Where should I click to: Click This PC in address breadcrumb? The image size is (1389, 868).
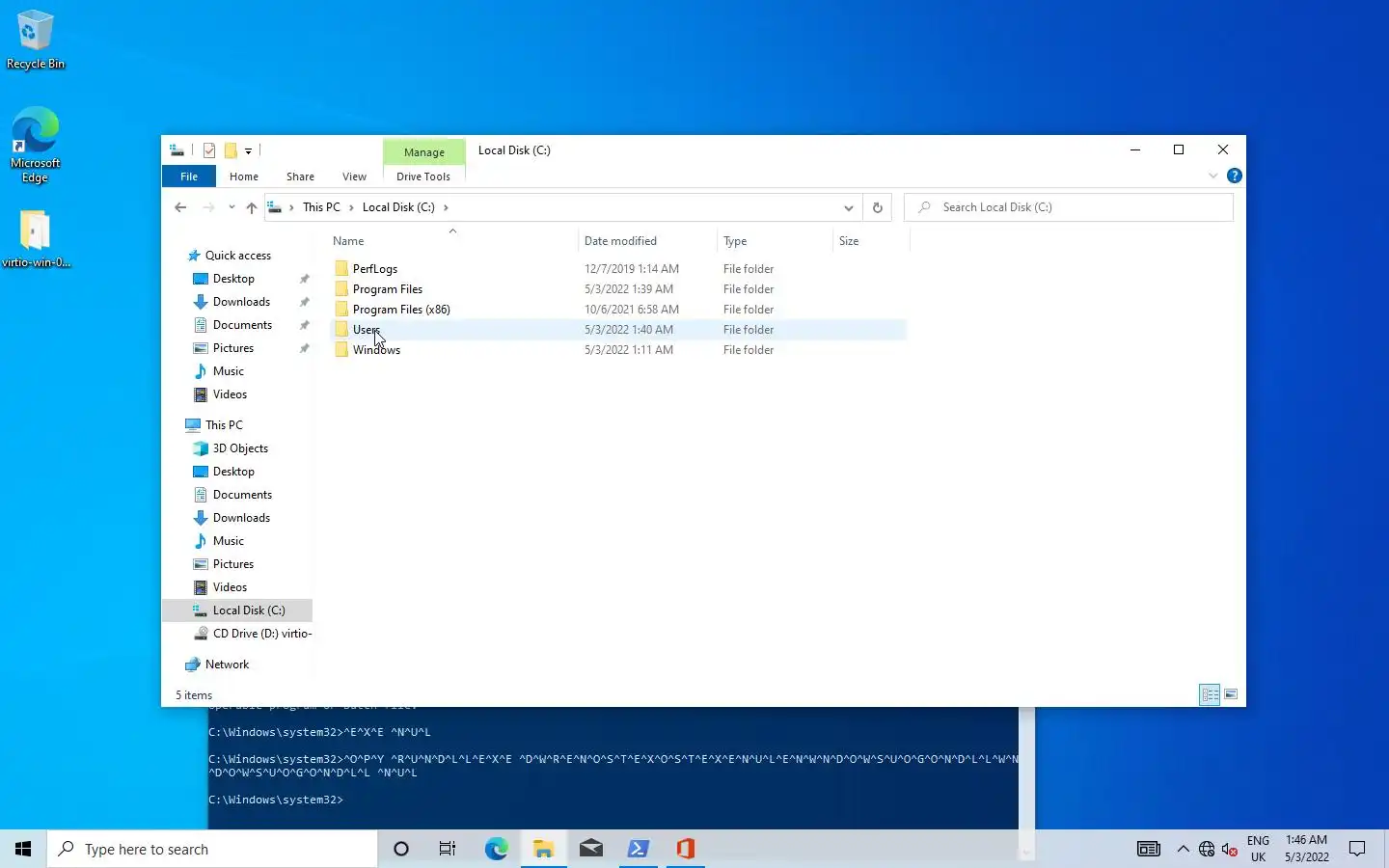(321, 207)
